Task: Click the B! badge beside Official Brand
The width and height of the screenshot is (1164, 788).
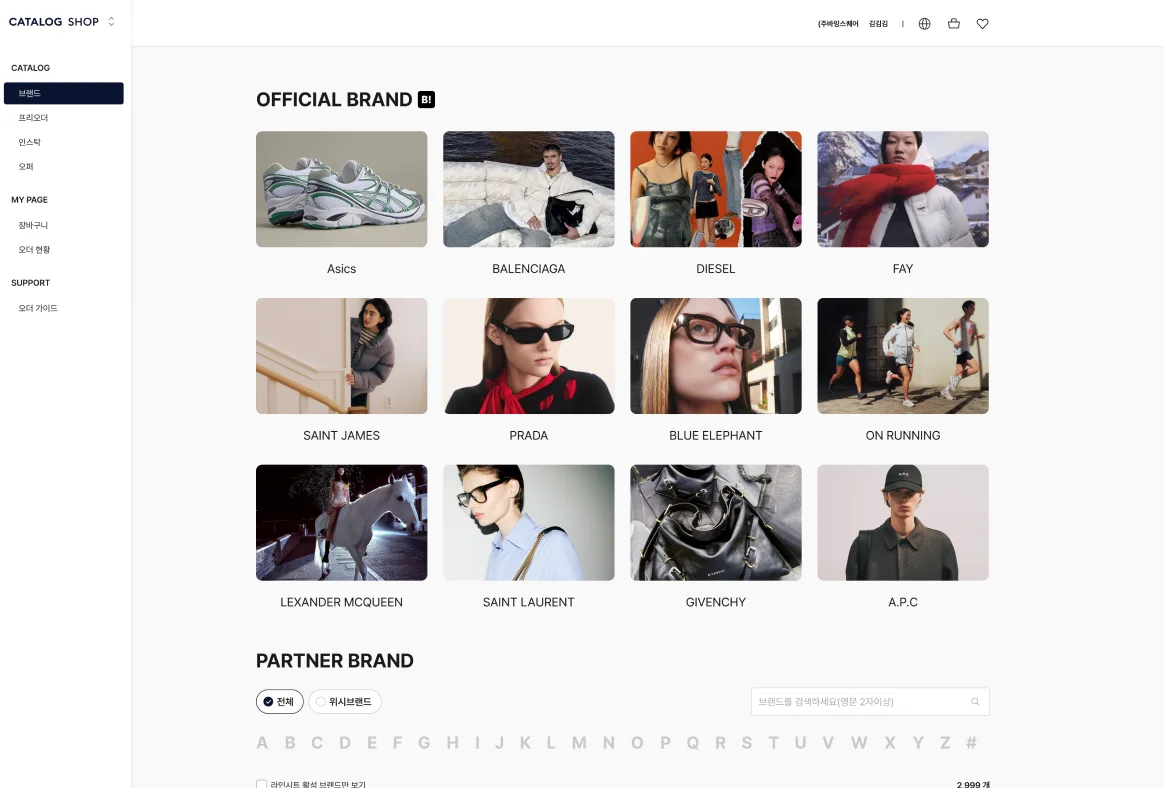Action: pos(426,100)
